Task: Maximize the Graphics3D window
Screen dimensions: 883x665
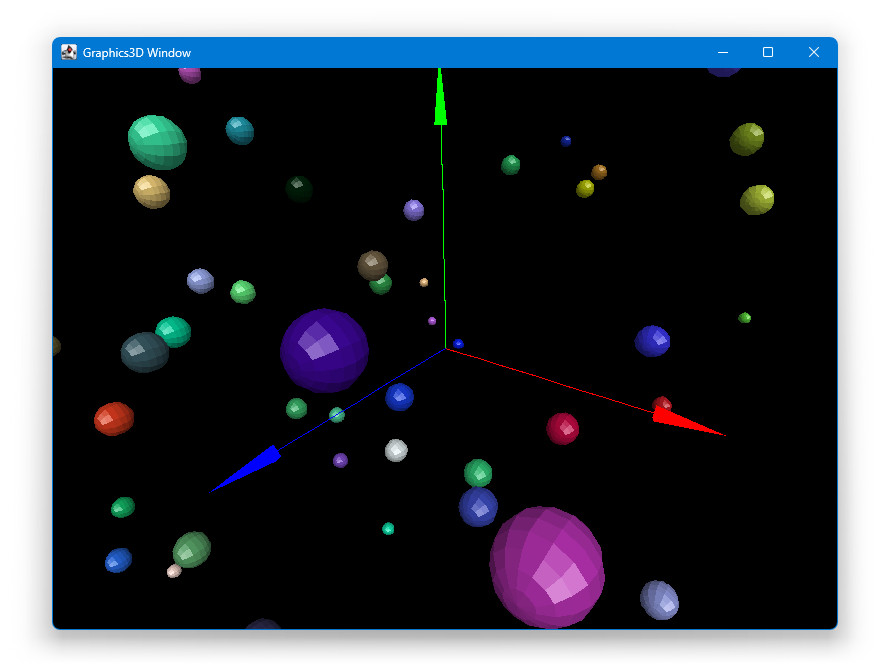Action: click(768, 53)
